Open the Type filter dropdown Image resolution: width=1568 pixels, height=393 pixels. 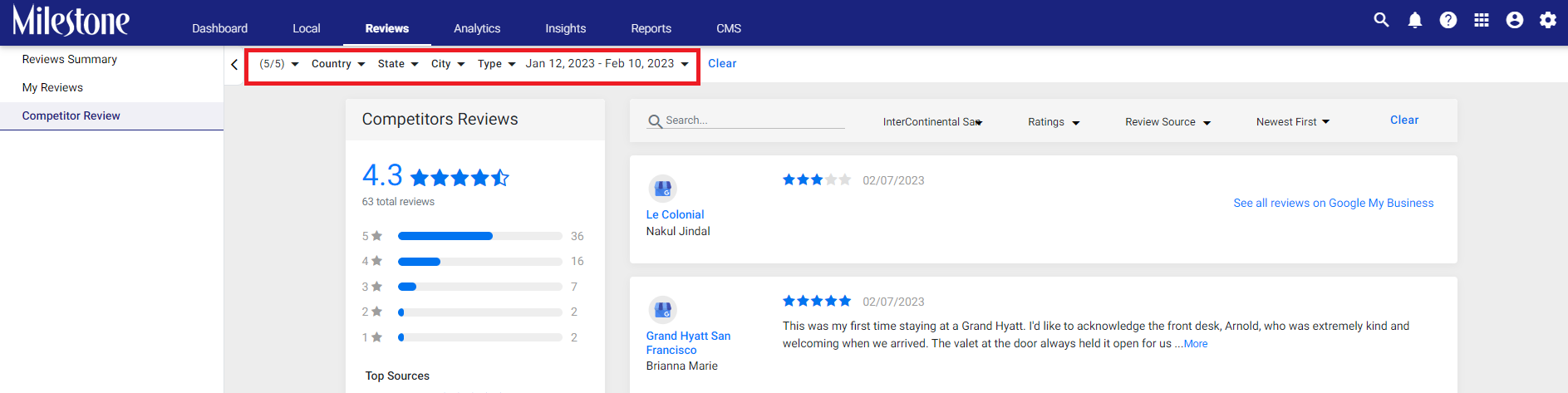(x=497, y=64)
